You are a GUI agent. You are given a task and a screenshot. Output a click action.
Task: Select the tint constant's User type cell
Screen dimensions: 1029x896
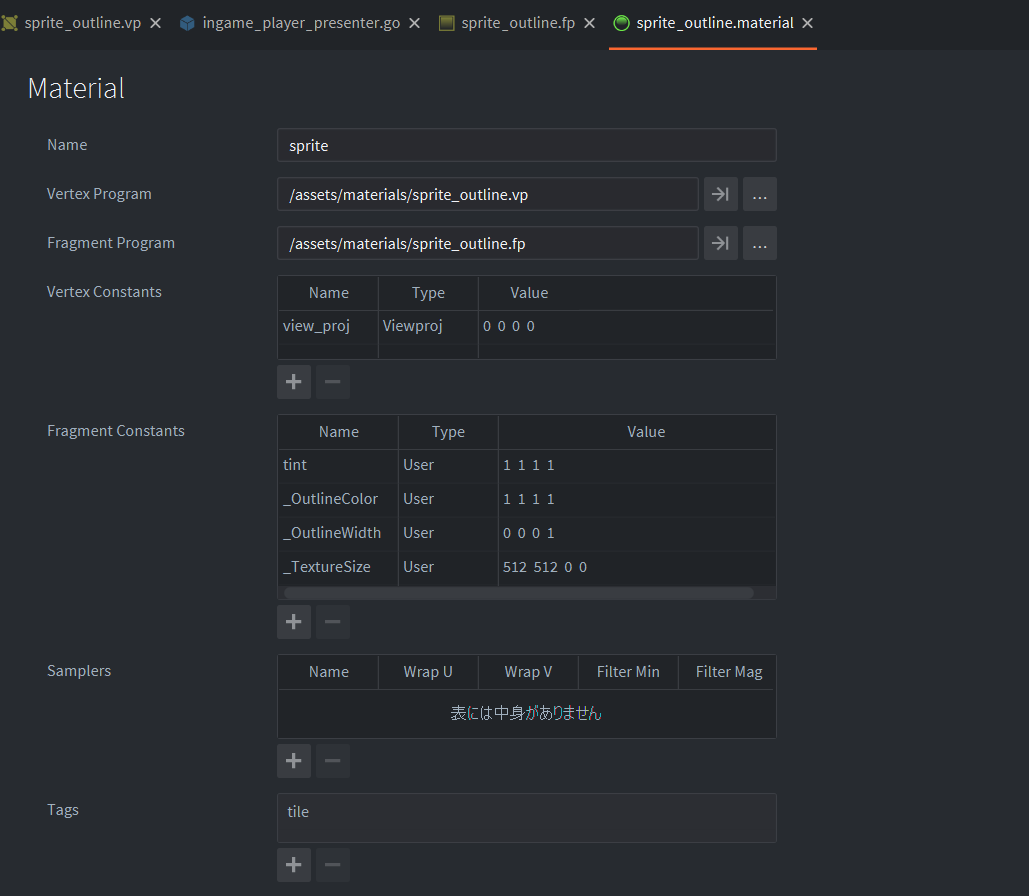click(x=447, y=466)
